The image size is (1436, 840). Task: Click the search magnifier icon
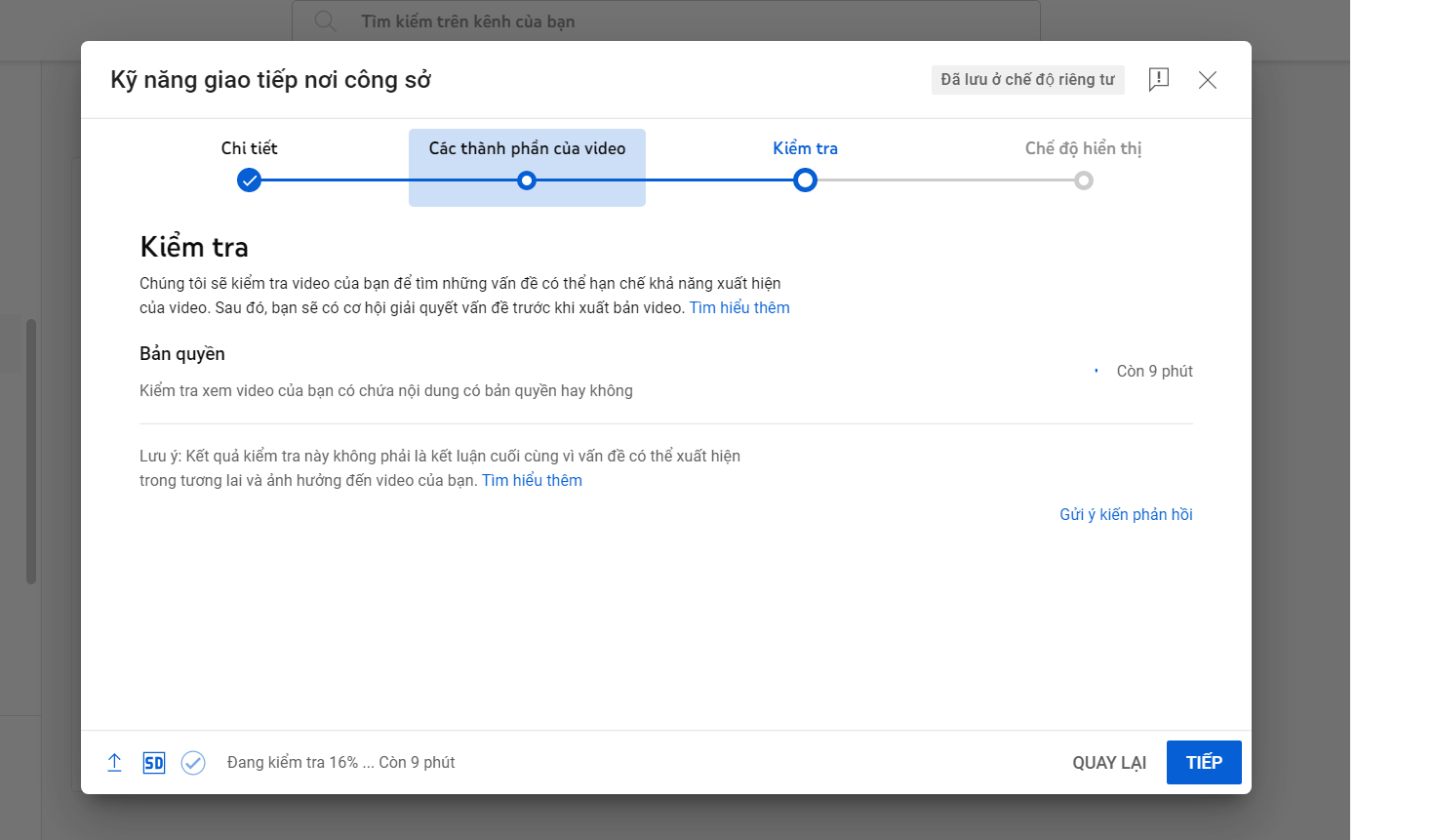[x=326, y=21]
